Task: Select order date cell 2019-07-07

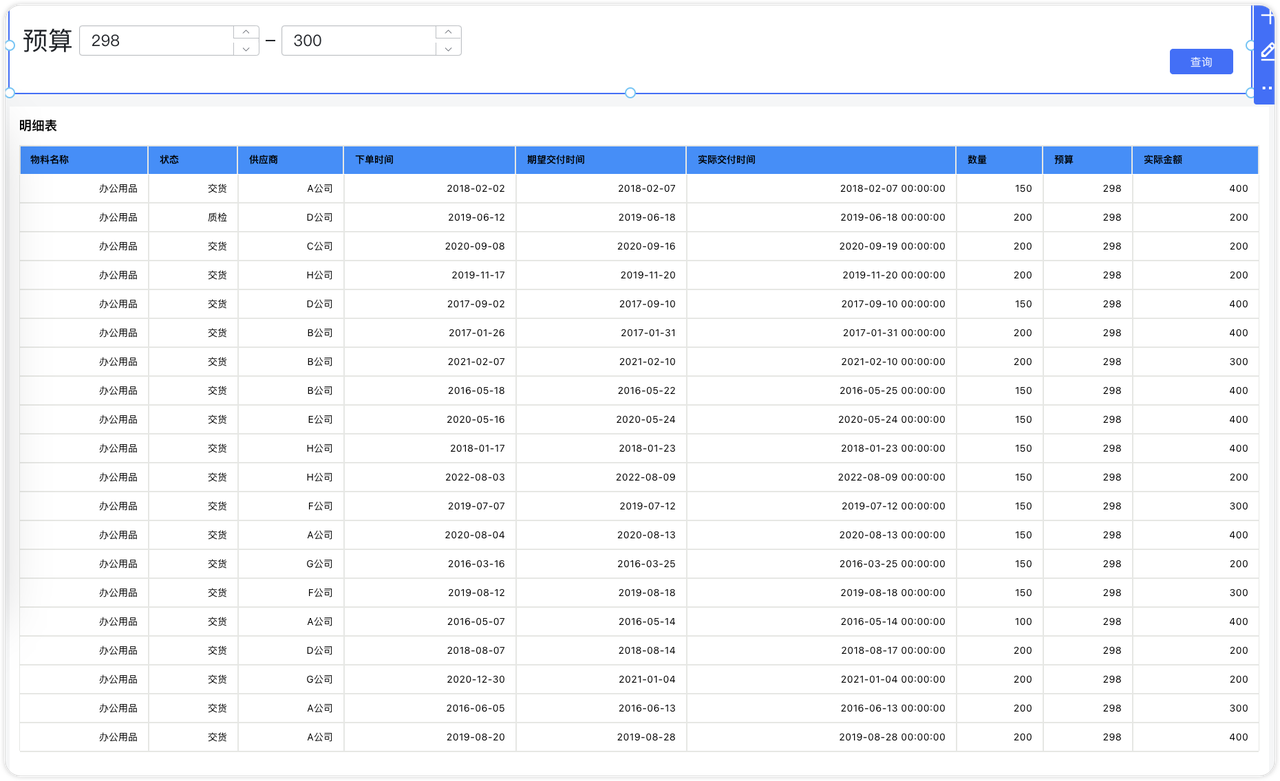Action: (430, 506)
